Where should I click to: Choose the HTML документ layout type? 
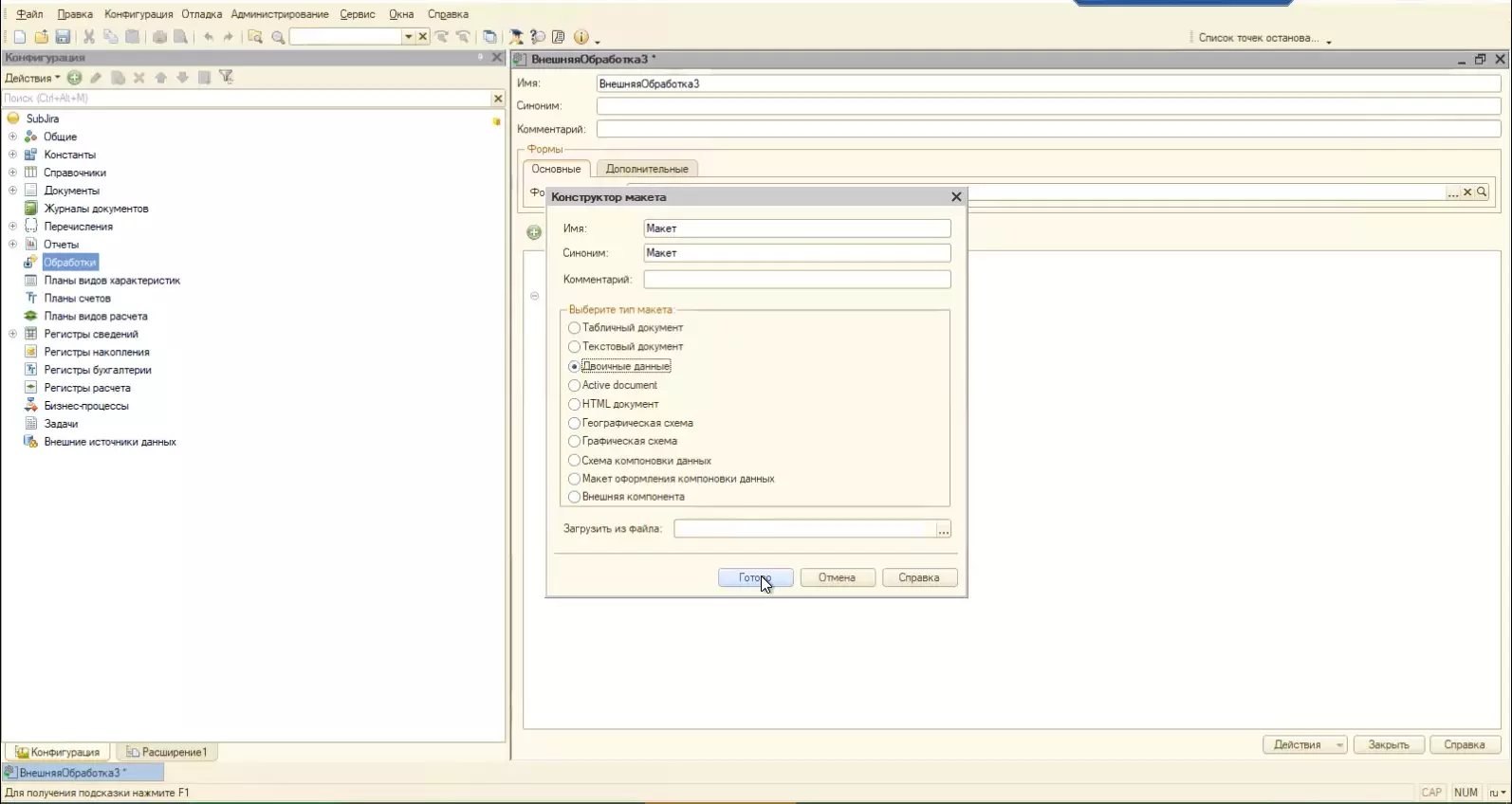(x=574, y=404)
